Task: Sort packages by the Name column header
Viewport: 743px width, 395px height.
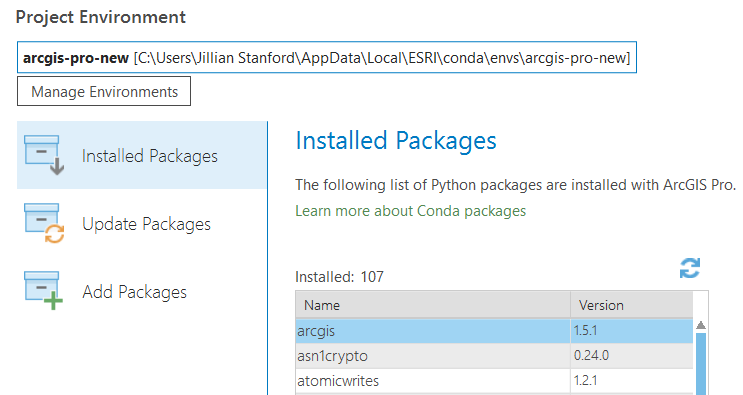Action: pyautogui.click(x=433, y=305)
